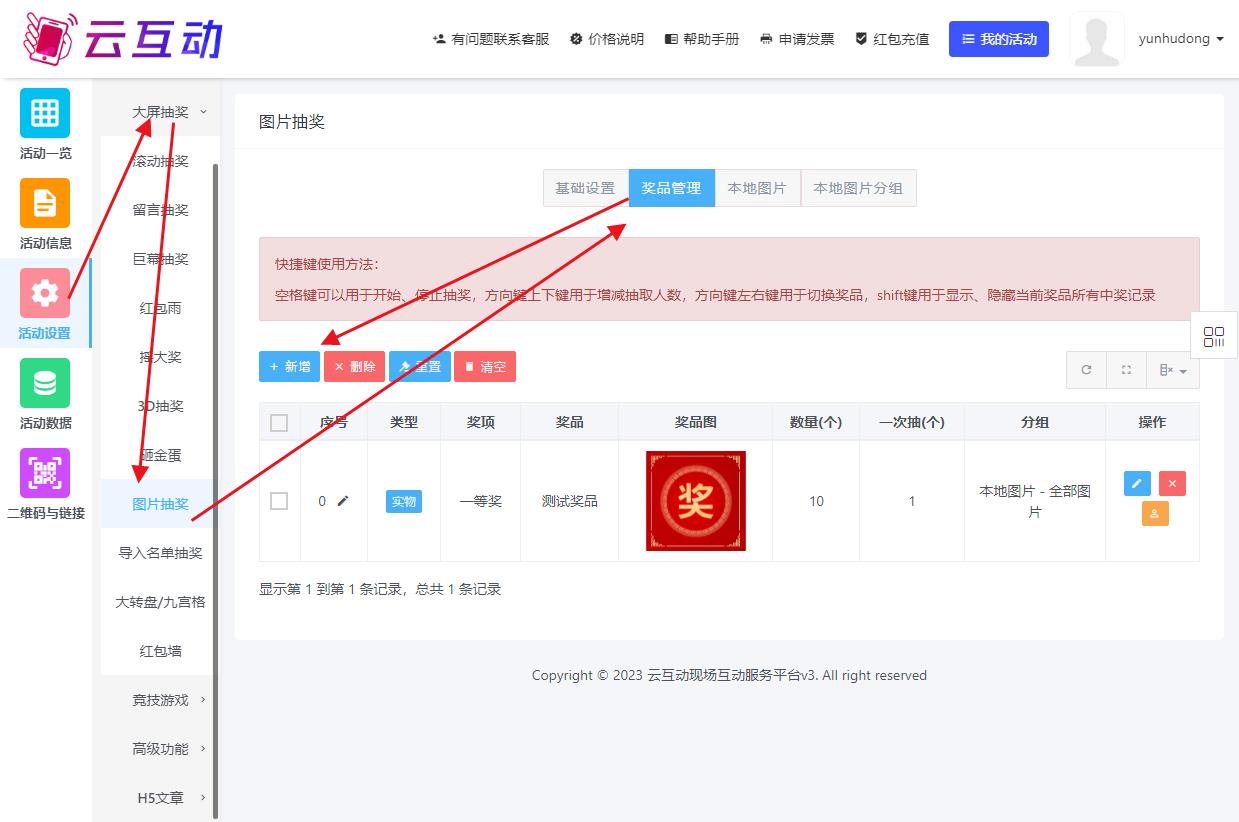The height and width of the screenshot is (822, 1239).
Task: Select 红包雨 in the lottery menu
Action: click(160, 308)
